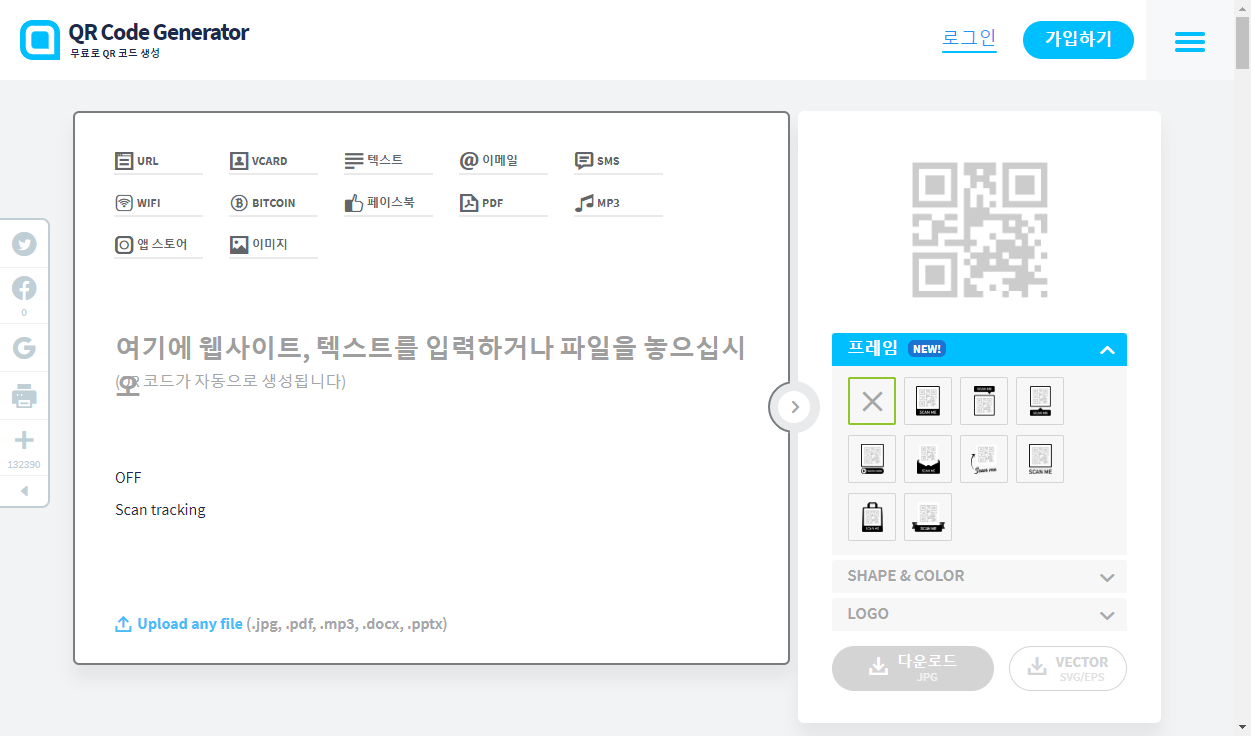Choose the PDF QR code type
Viewport: 1251px width, 736px height.
coord(503,203)
